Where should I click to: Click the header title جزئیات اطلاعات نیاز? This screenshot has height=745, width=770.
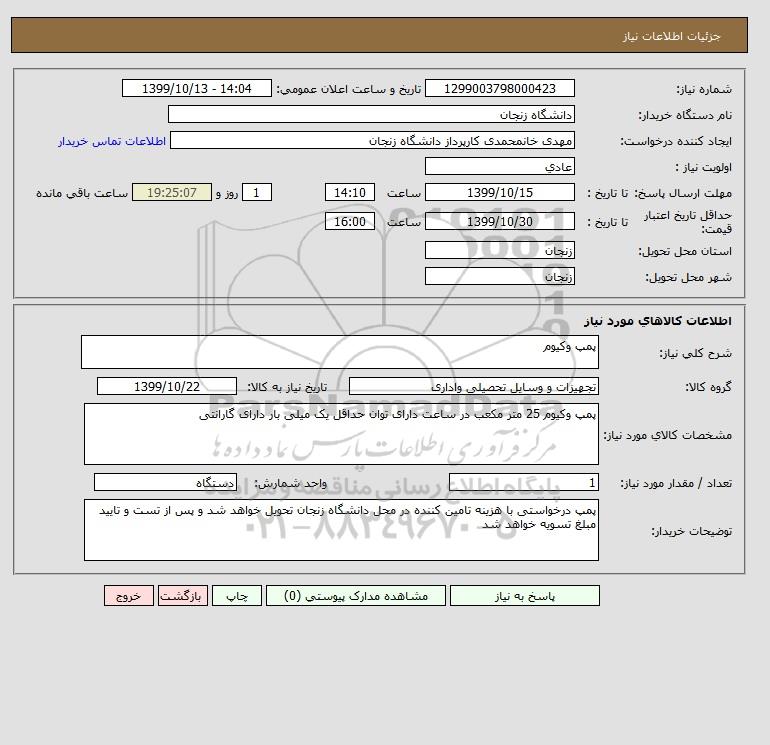pos(671,36)
